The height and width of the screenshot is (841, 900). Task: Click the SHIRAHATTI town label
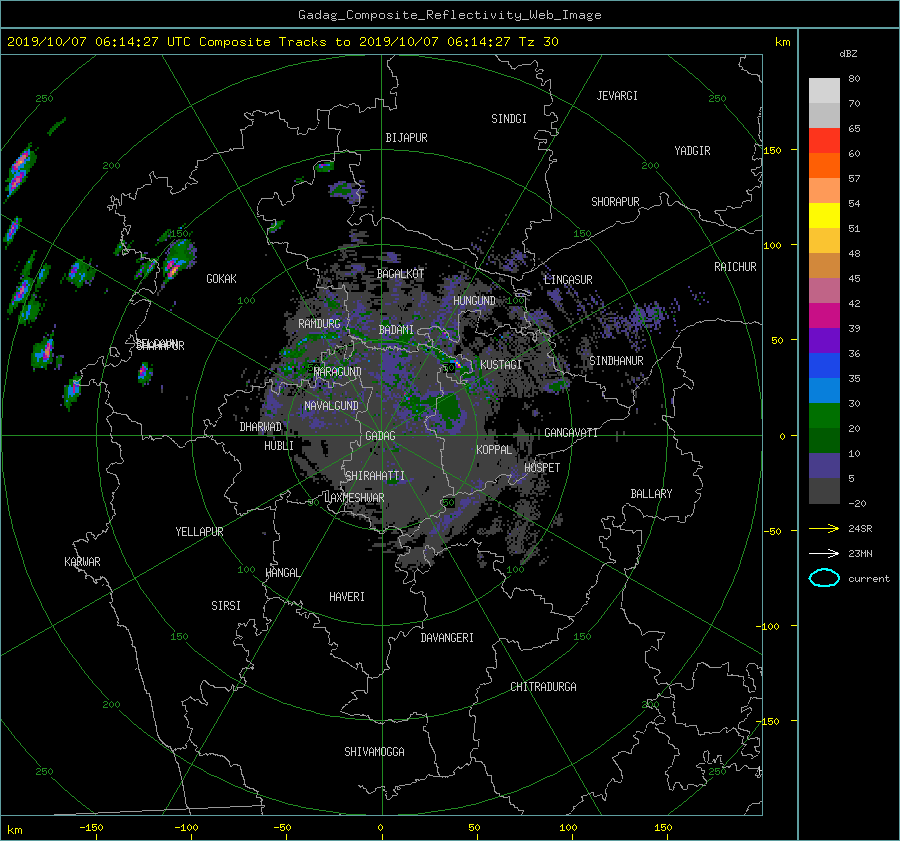click(x=375, y=476)
